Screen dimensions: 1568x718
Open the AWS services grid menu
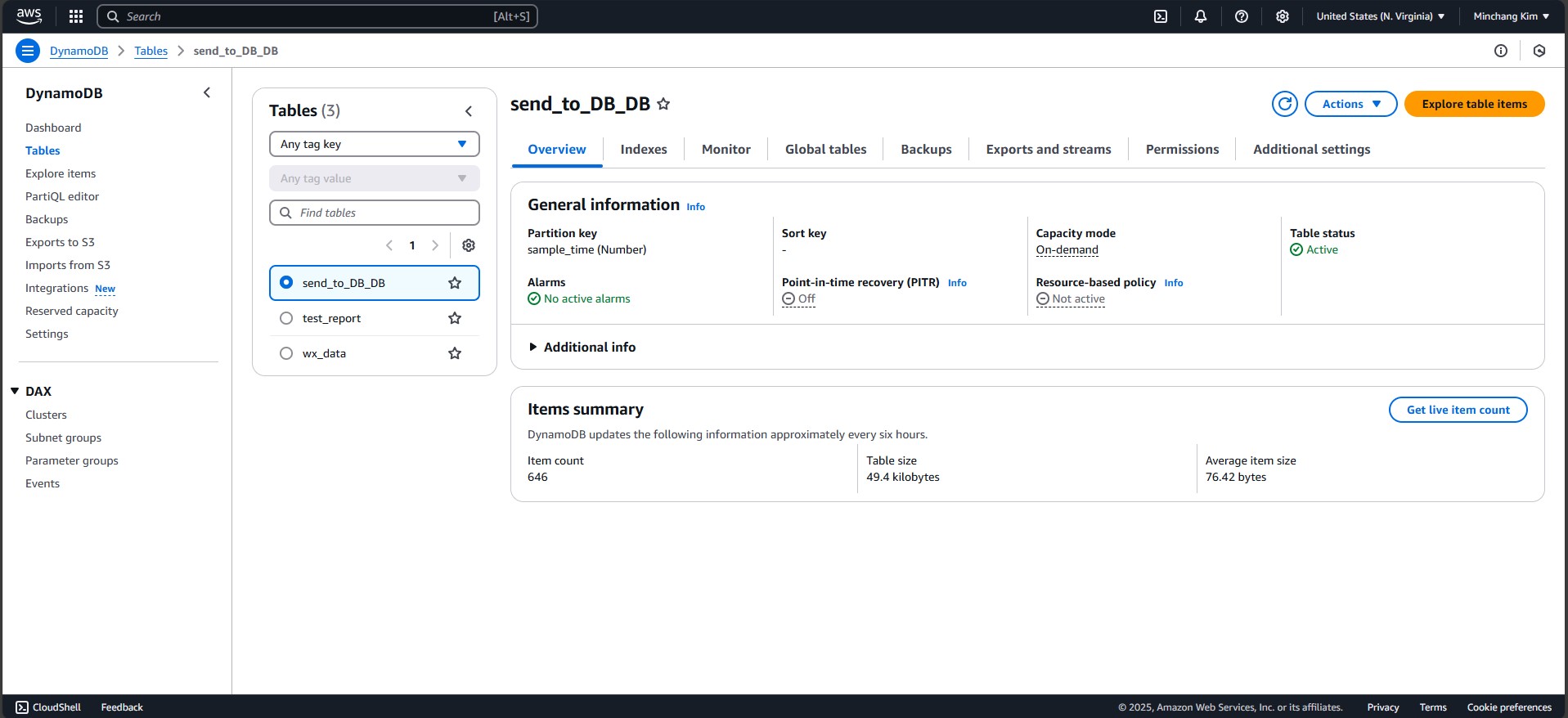(x=76, y=16)
